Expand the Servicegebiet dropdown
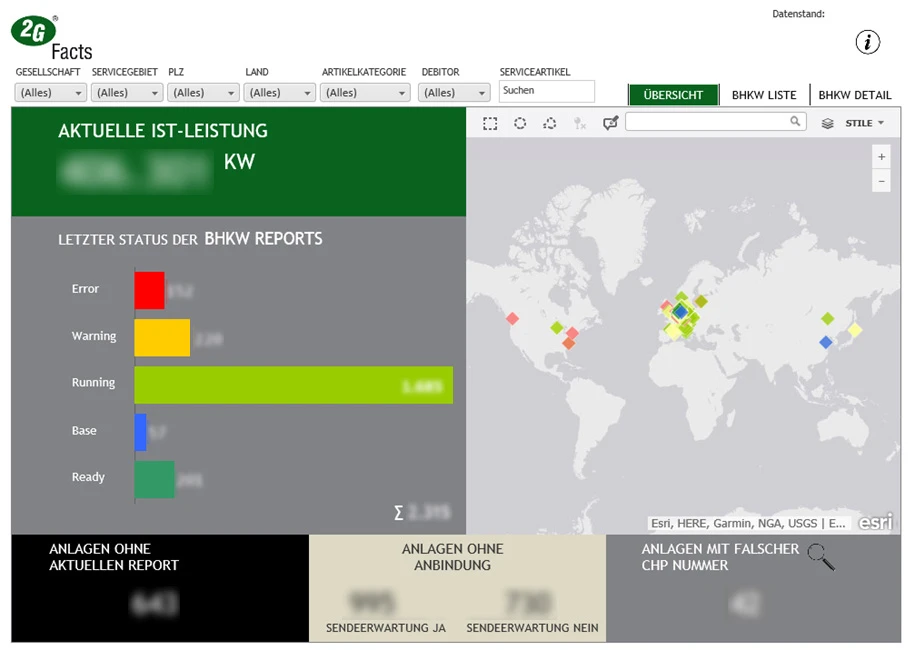The width and height of the screenshot is (915, 651). pos(127,93)
